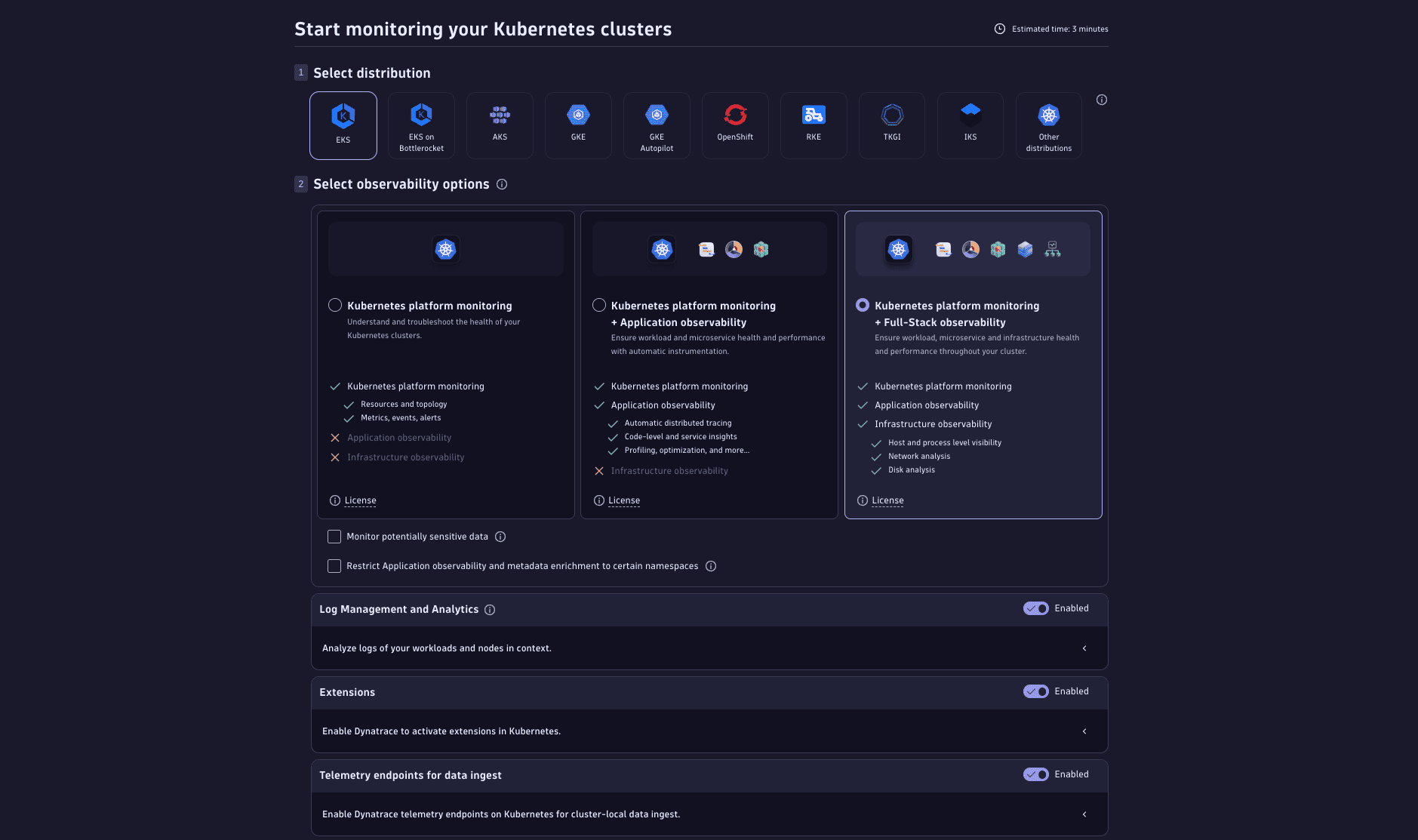
Task: Select Application observability monitoring option
Action: tap(598, 305)
